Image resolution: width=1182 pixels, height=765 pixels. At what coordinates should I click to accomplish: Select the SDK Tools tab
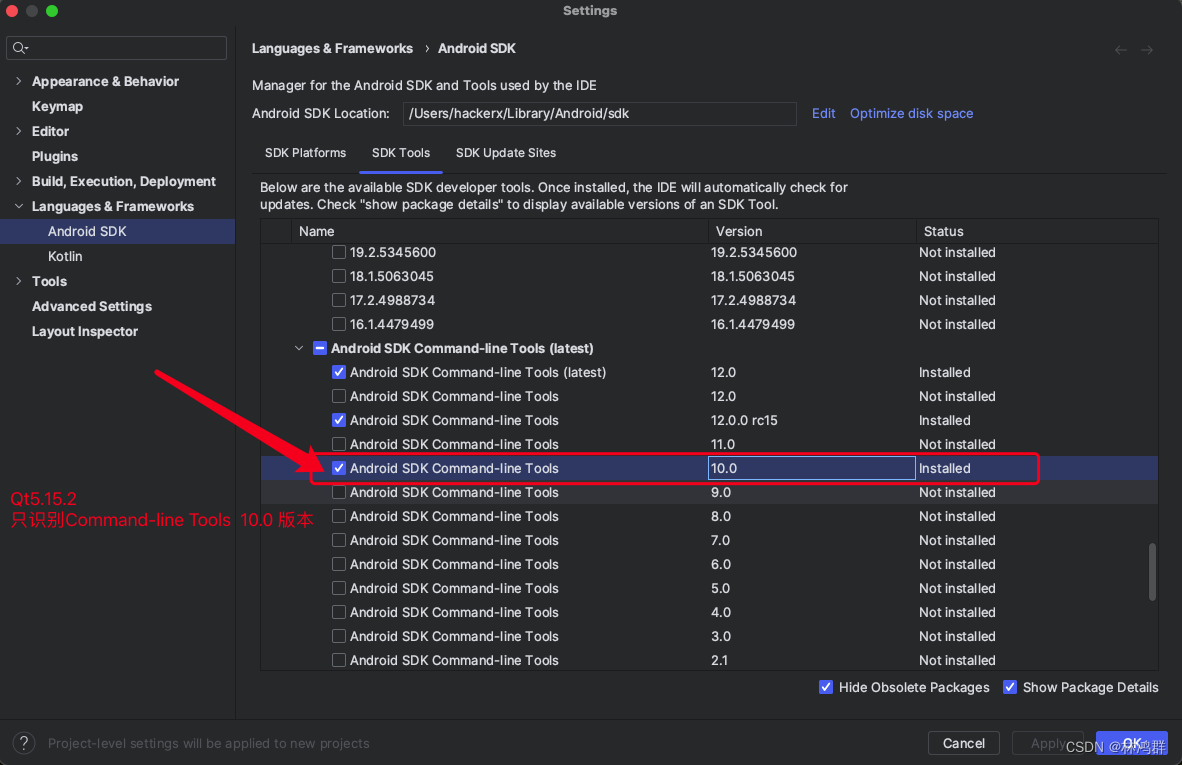401,153
